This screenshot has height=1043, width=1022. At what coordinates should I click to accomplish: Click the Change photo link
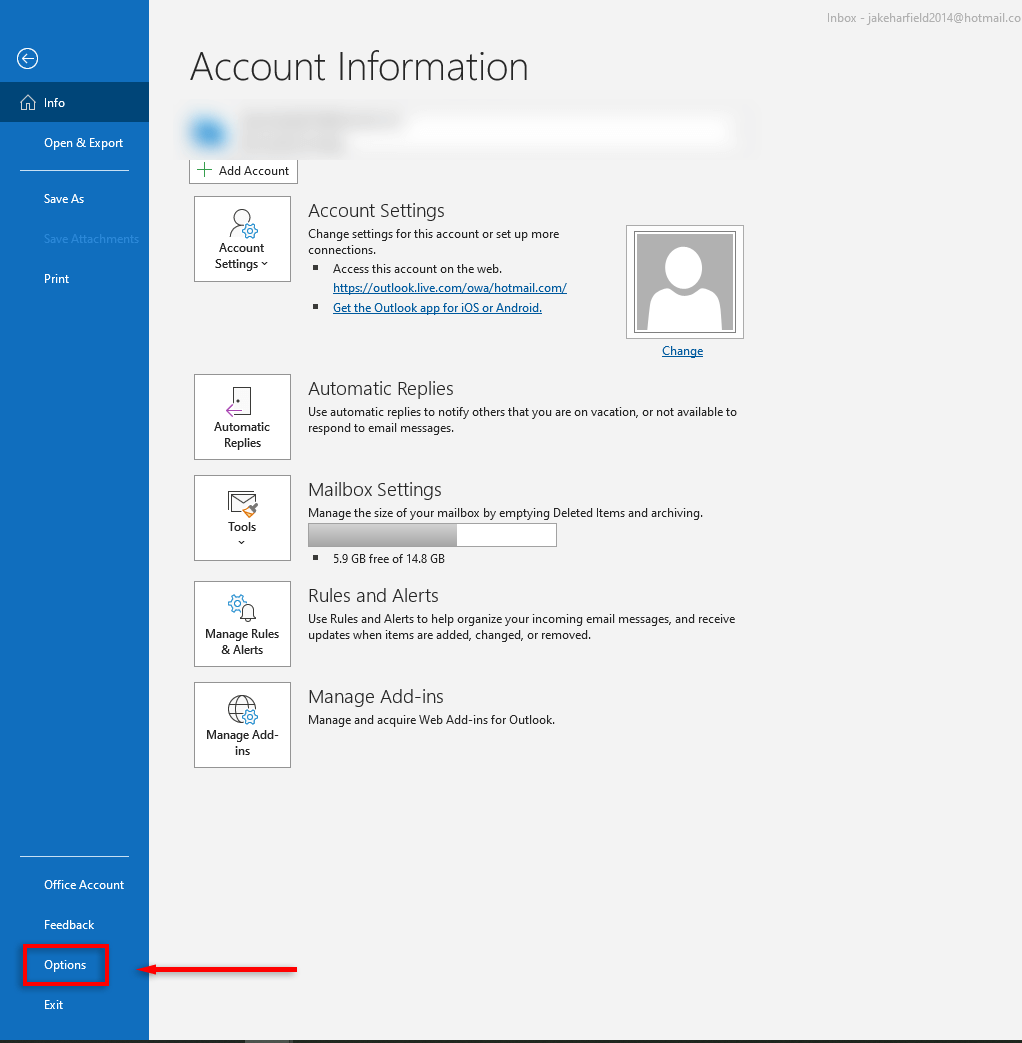682,351
